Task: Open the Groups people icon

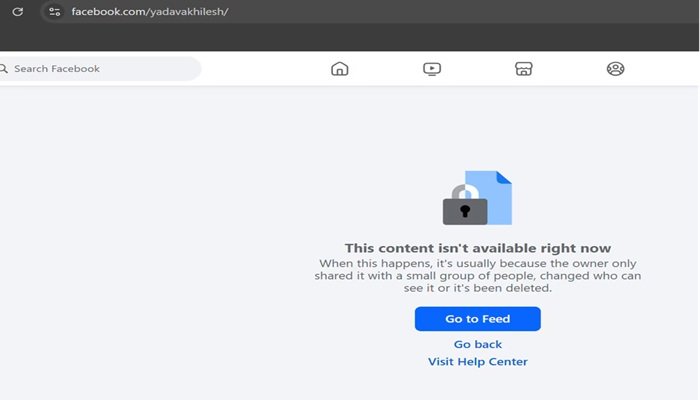Action: [615, 69]
